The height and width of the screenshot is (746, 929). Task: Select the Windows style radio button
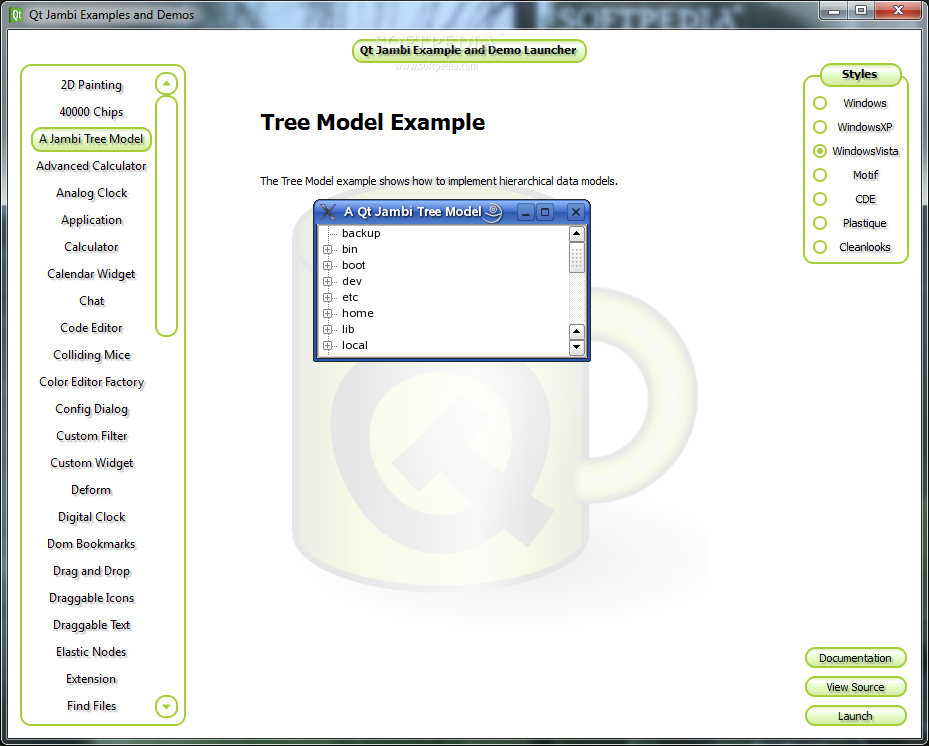click(x=820, y=103)
